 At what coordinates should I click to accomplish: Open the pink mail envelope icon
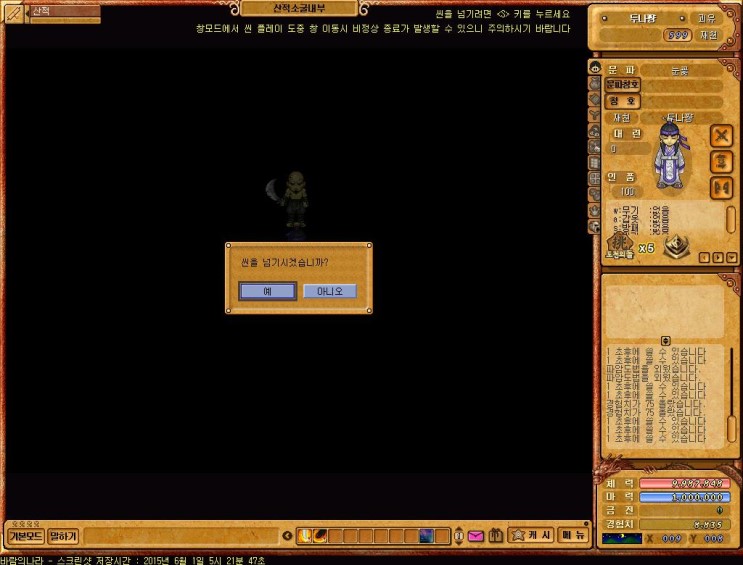(x=475, y=536)
